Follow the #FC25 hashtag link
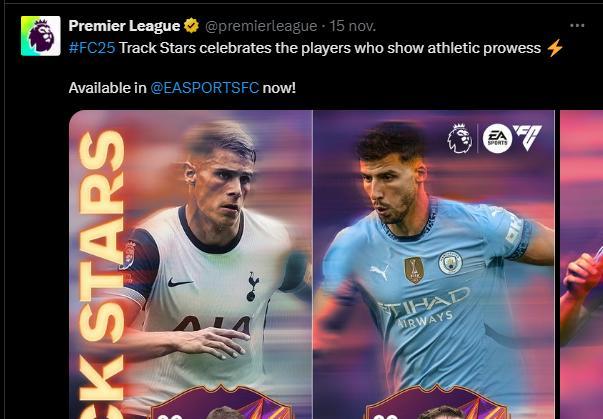Image resolution: width=603 pixels, height=419 pixels. coord(92,48)
